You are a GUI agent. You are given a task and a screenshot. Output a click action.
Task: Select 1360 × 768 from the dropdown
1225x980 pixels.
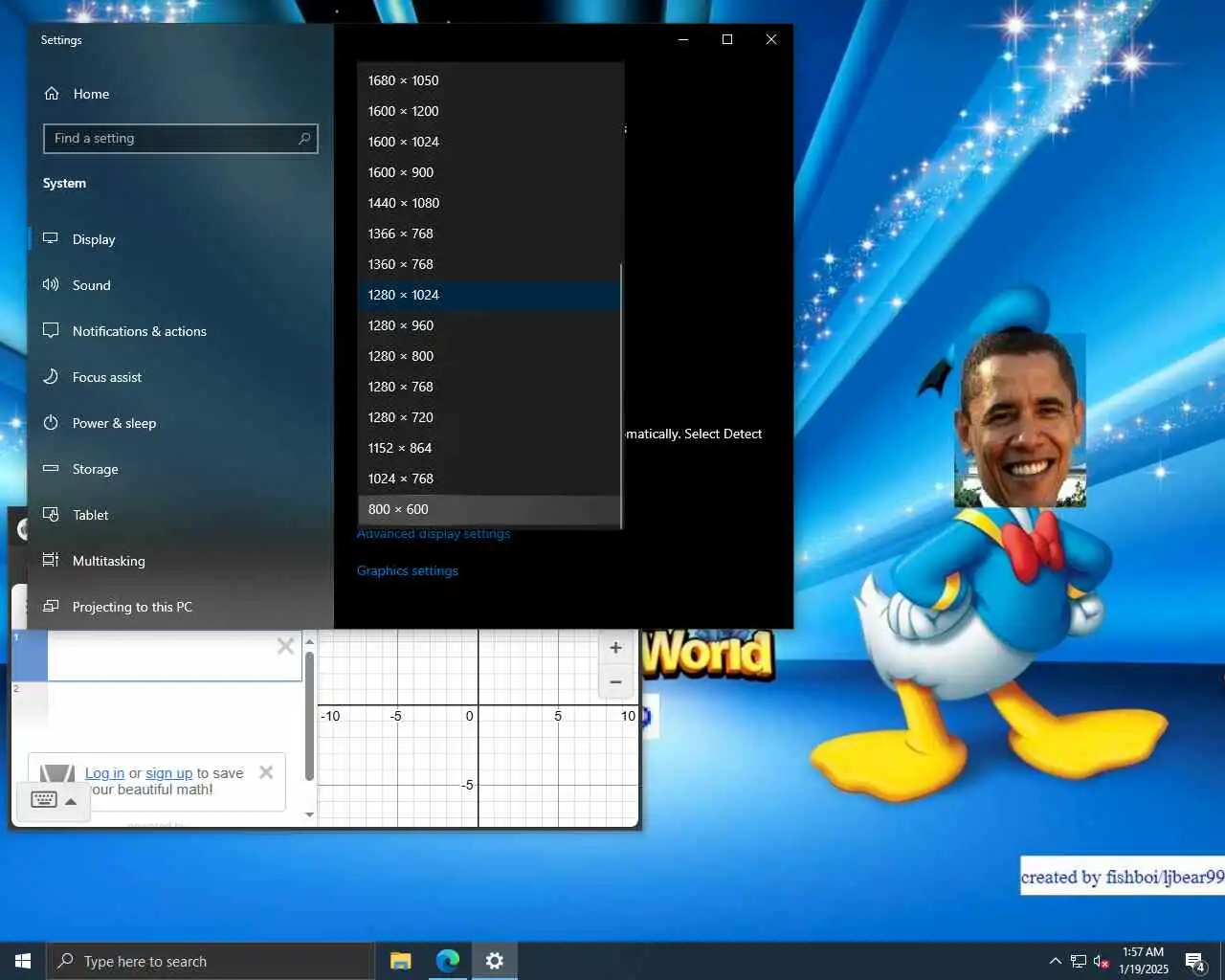[x=490, y=264]
